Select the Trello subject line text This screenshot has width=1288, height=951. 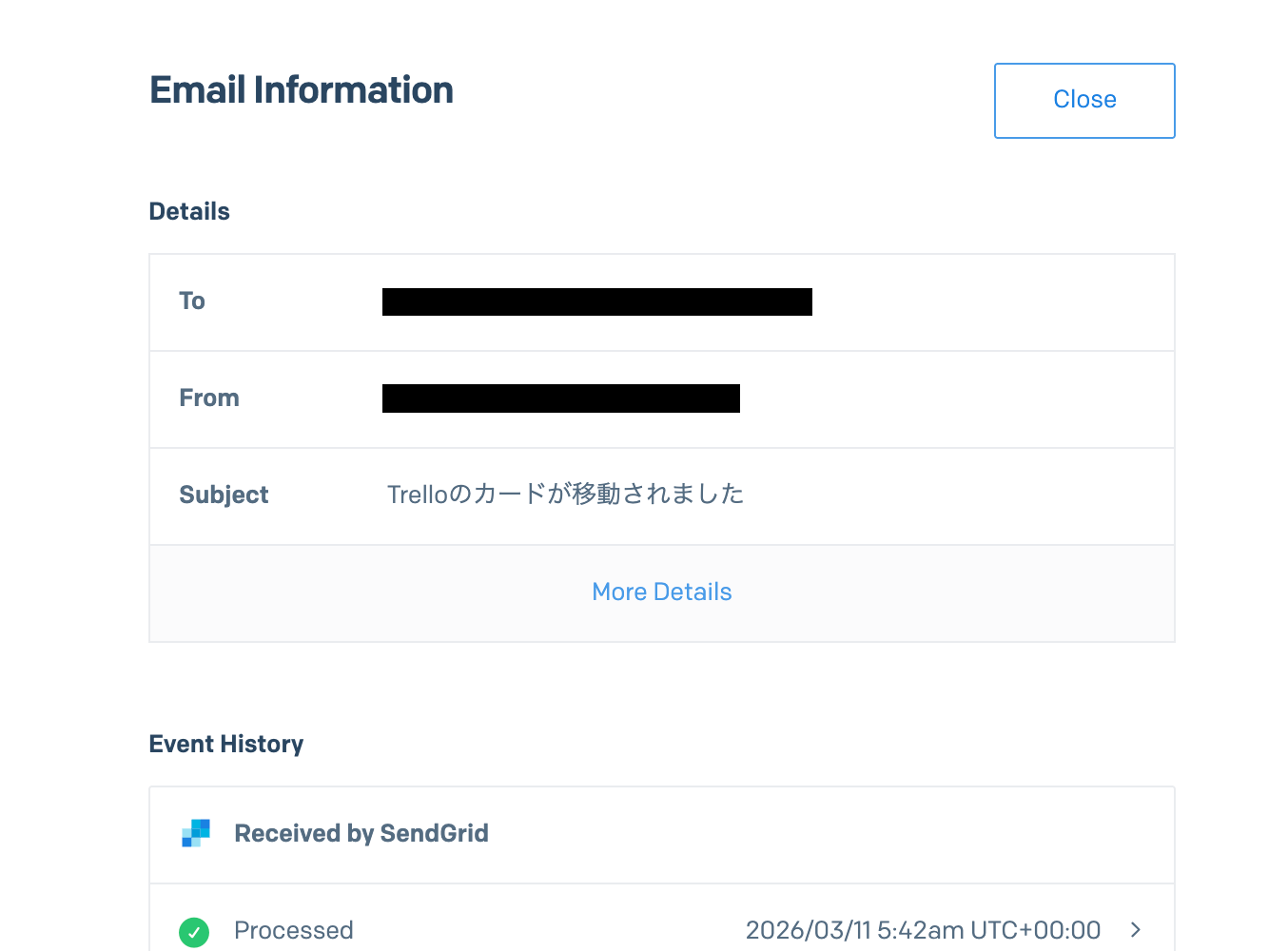pyautogui.click(x=565, y=495)
